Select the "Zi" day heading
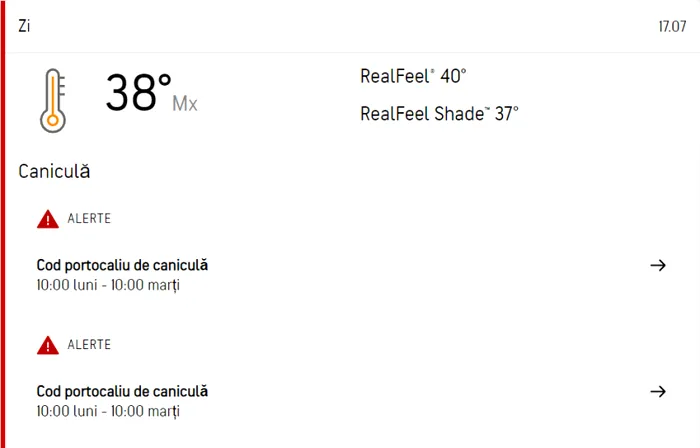Screen dimensions: 700x448 (24, 26)
